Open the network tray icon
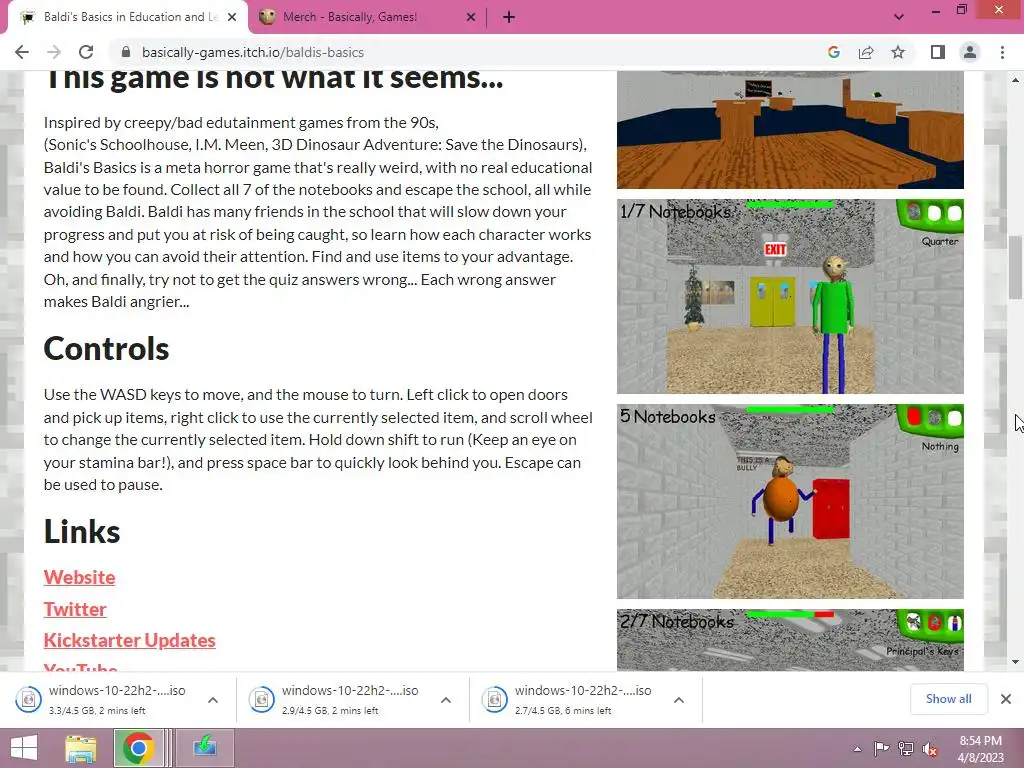1024x768 pixels. pyautogui.click(x=906, y=749)
